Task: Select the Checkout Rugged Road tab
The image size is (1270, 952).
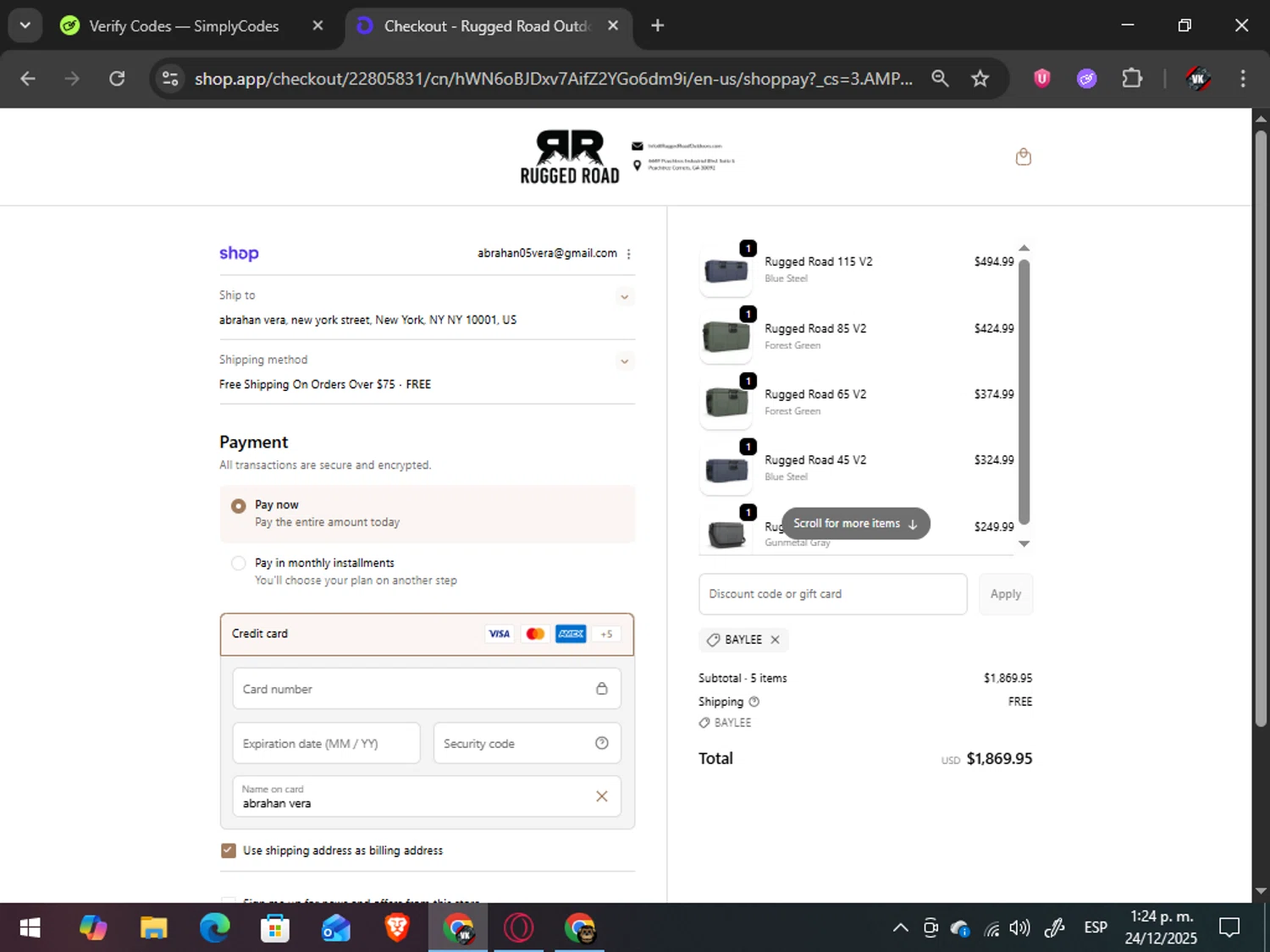Action: [487, 26]
